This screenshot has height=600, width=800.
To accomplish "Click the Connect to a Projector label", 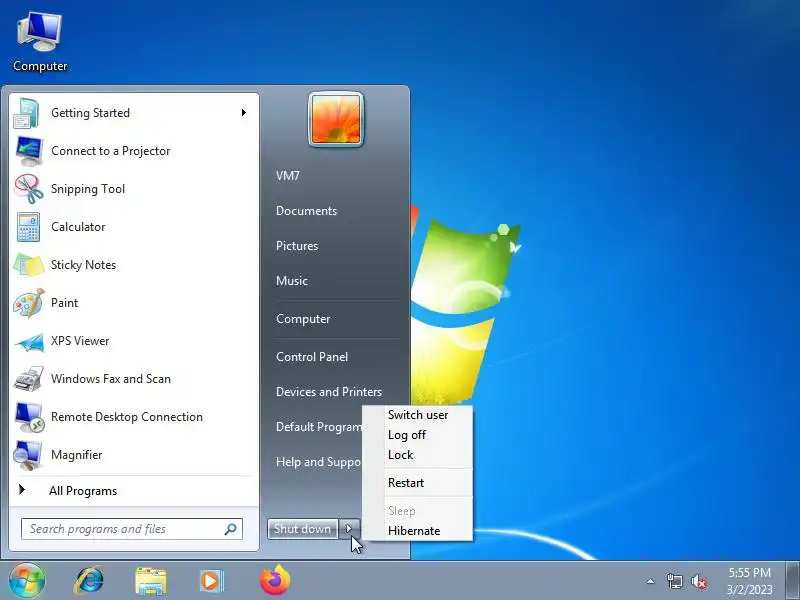I will point(111,151).
